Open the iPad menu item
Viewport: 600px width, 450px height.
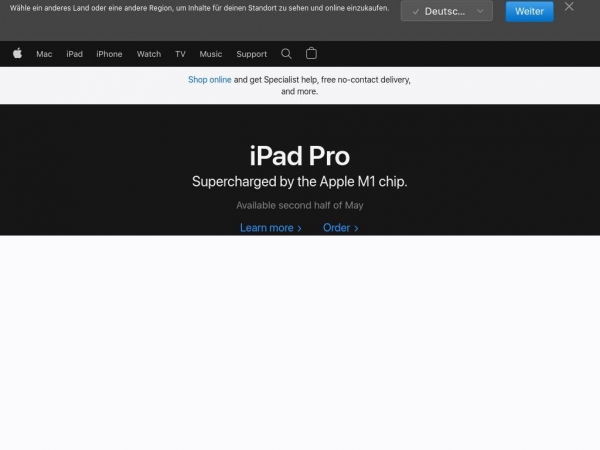click(x=74, y=54)
